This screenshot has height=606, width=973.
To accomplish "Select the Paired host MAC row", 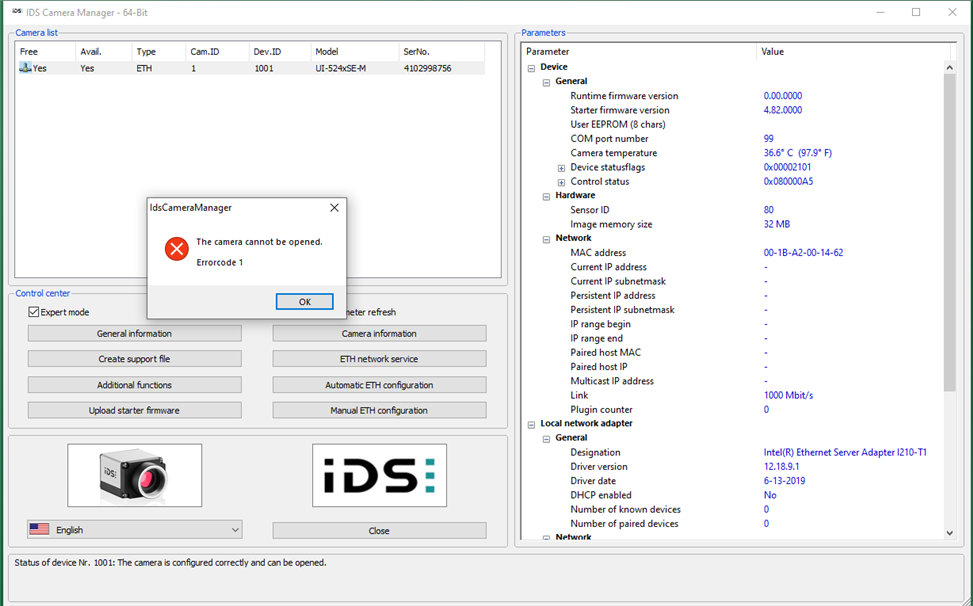I will [734, 352].
